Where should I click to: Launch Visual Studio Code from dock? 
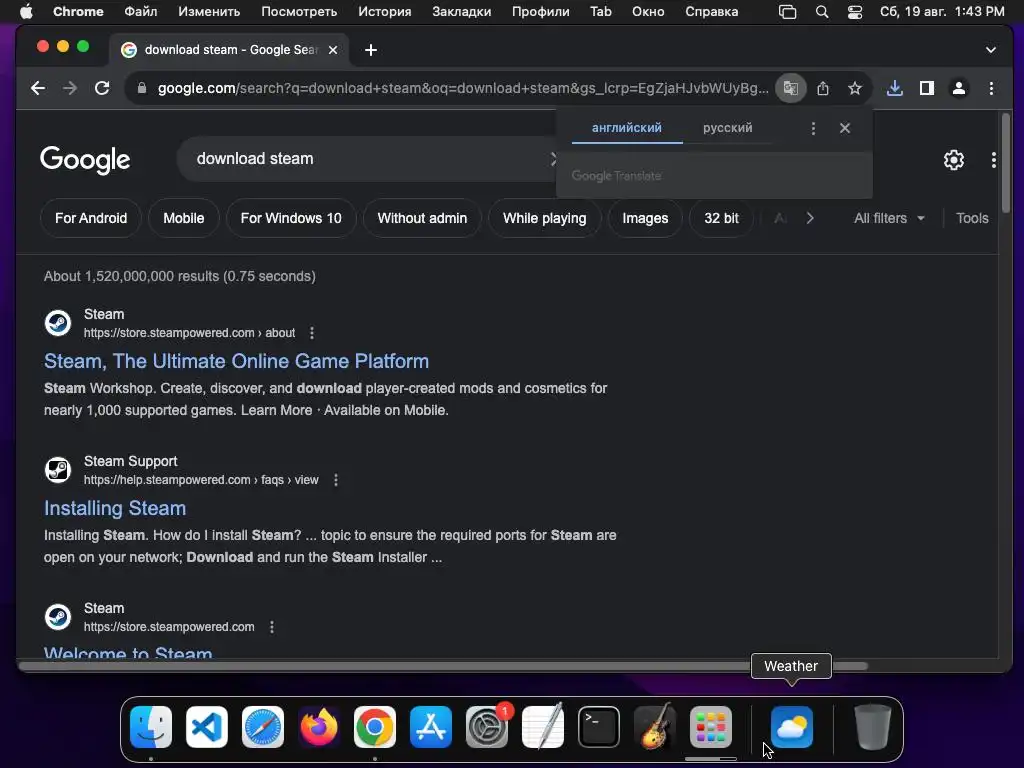point(206,727)
